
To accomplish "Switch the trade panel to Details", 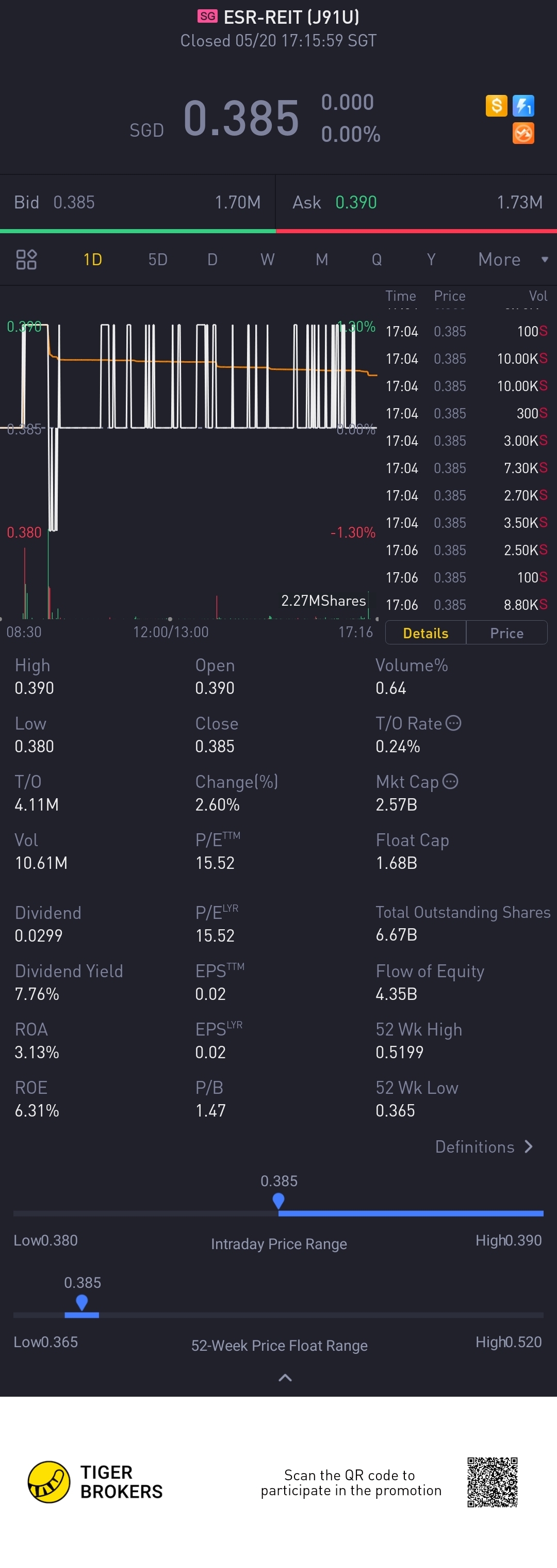I will click(x=425, y=633).
